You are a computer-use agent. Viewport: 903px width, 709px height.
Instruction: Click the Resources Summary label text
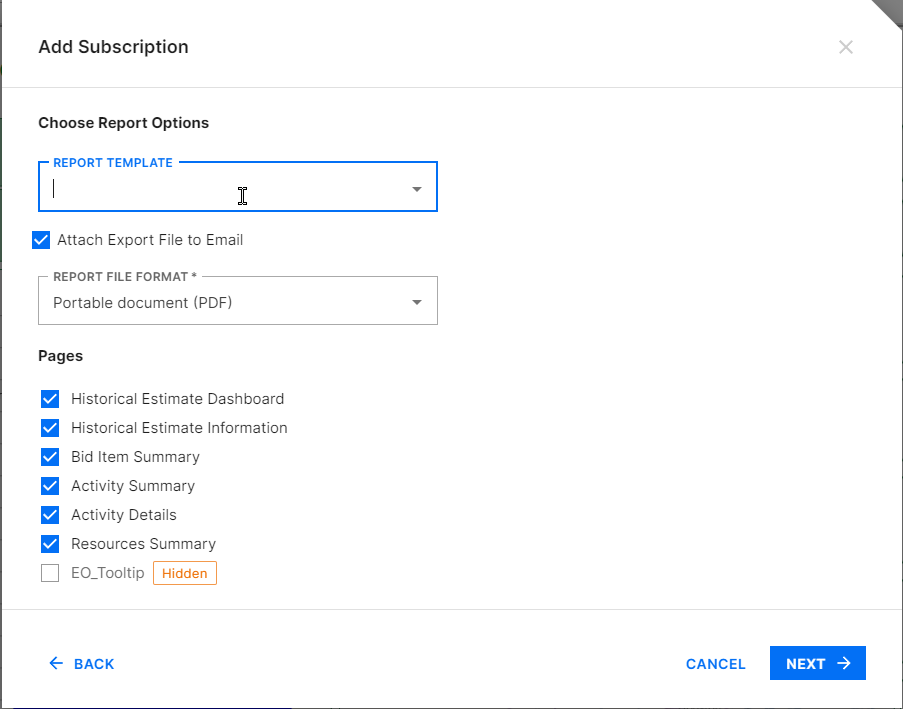(143, 544)
